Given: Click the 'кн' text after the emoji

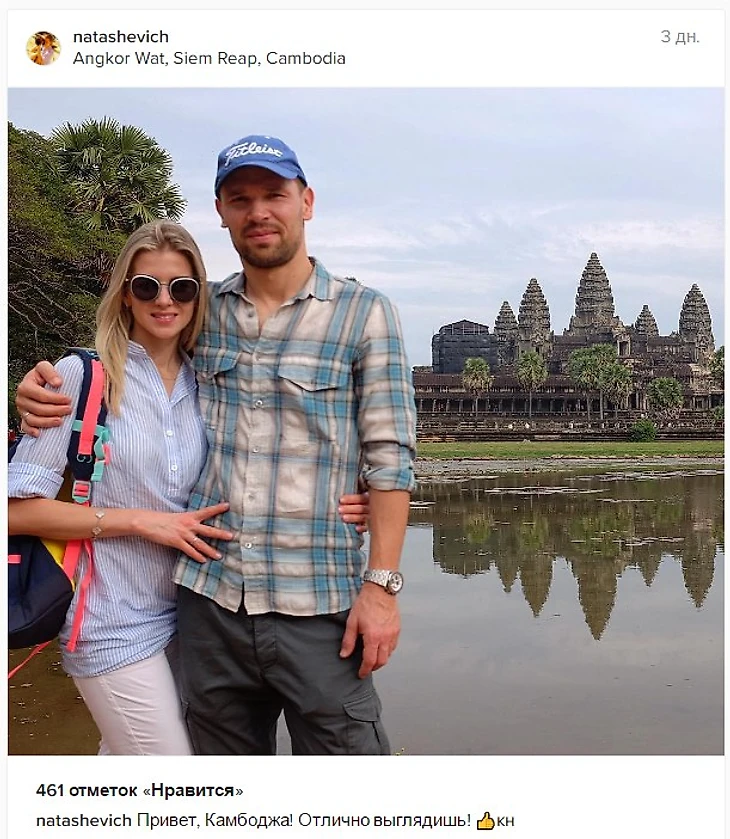Looking at the screenshot, I should point(505,821).
